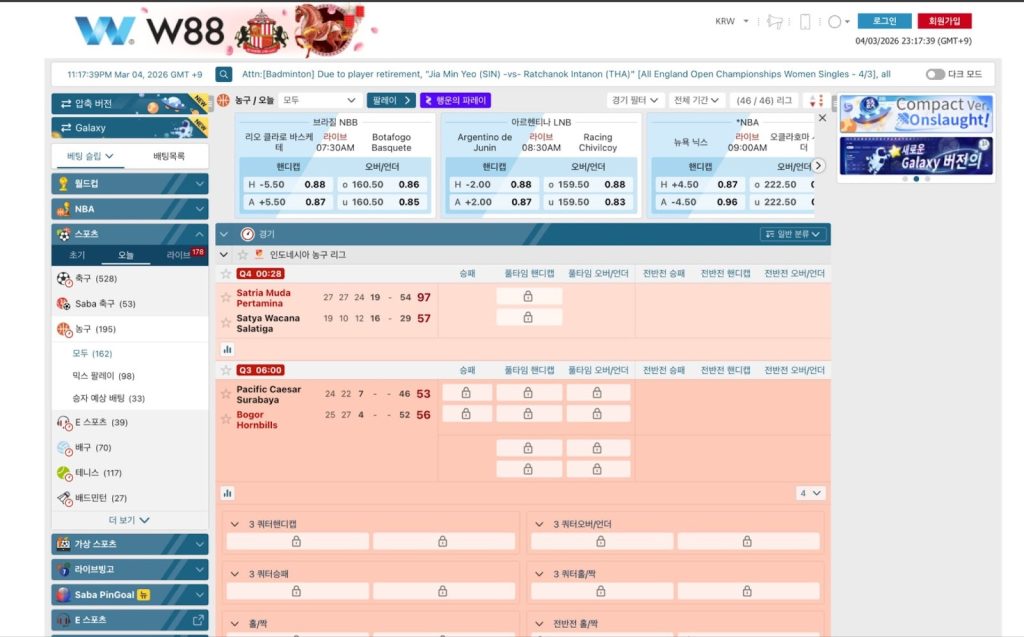Viewport: 1024px width, 637px height.
Task: Open the external link icon on E 스포츠 bar
Action: 198,620
